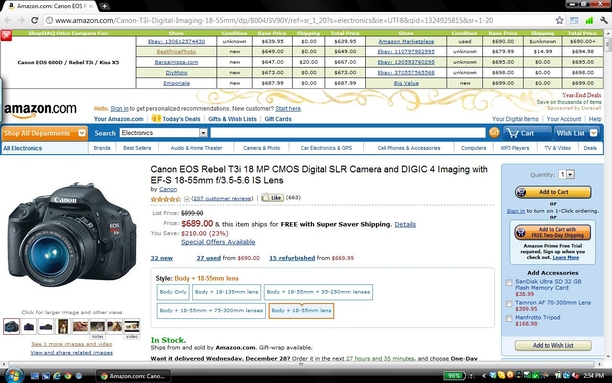
Task: Check the Manfrotto Tripod accessory
Action: 509,319
